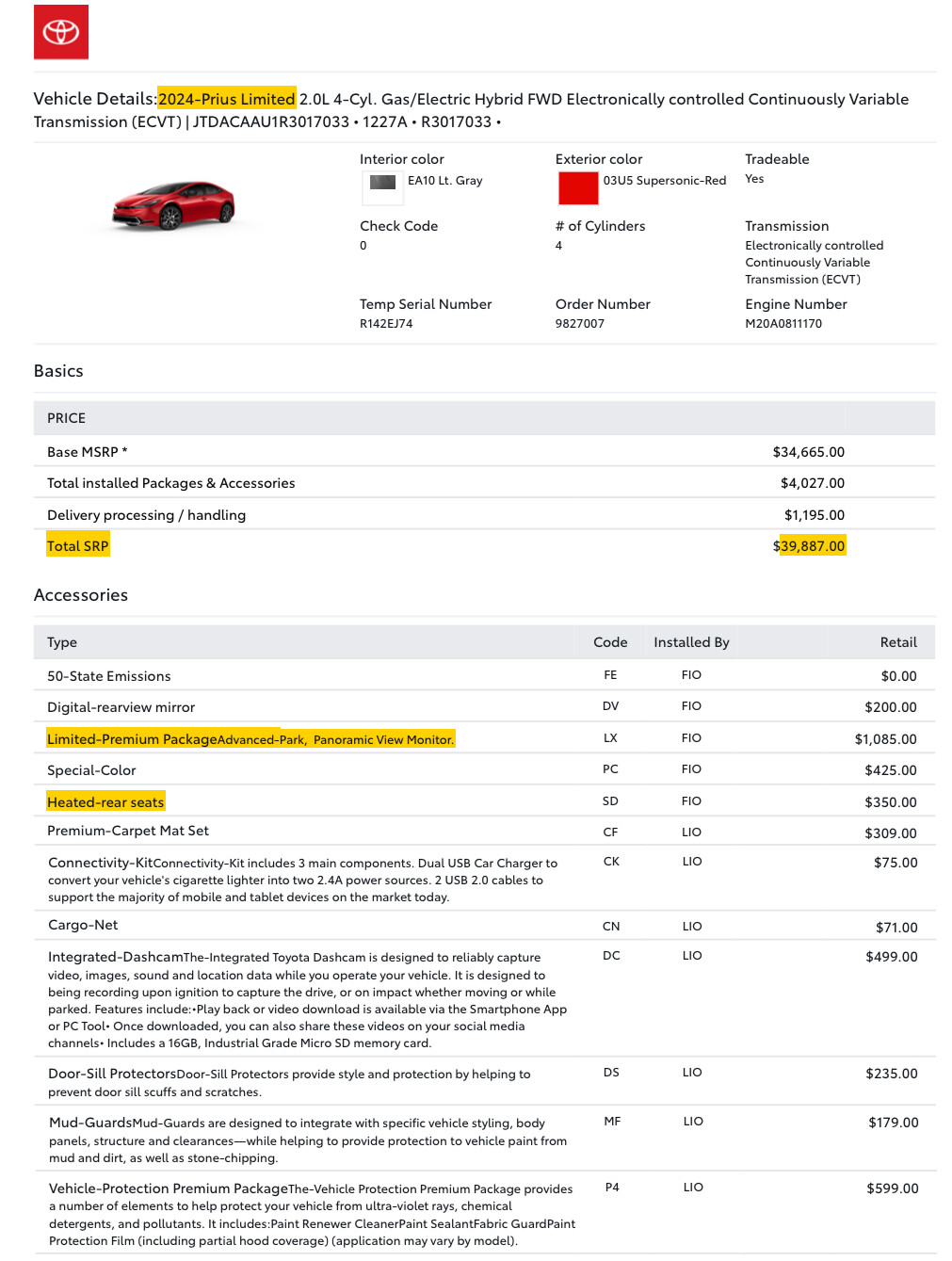
Task: Click the 'Door-Sill Protectors' accessory name
Action: [x=112, y=1074]
